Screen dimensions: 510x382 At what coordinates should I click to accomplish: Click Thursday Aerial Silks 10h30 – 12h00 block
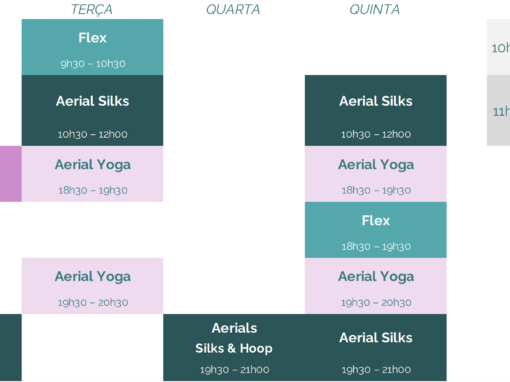pos(376,110)
